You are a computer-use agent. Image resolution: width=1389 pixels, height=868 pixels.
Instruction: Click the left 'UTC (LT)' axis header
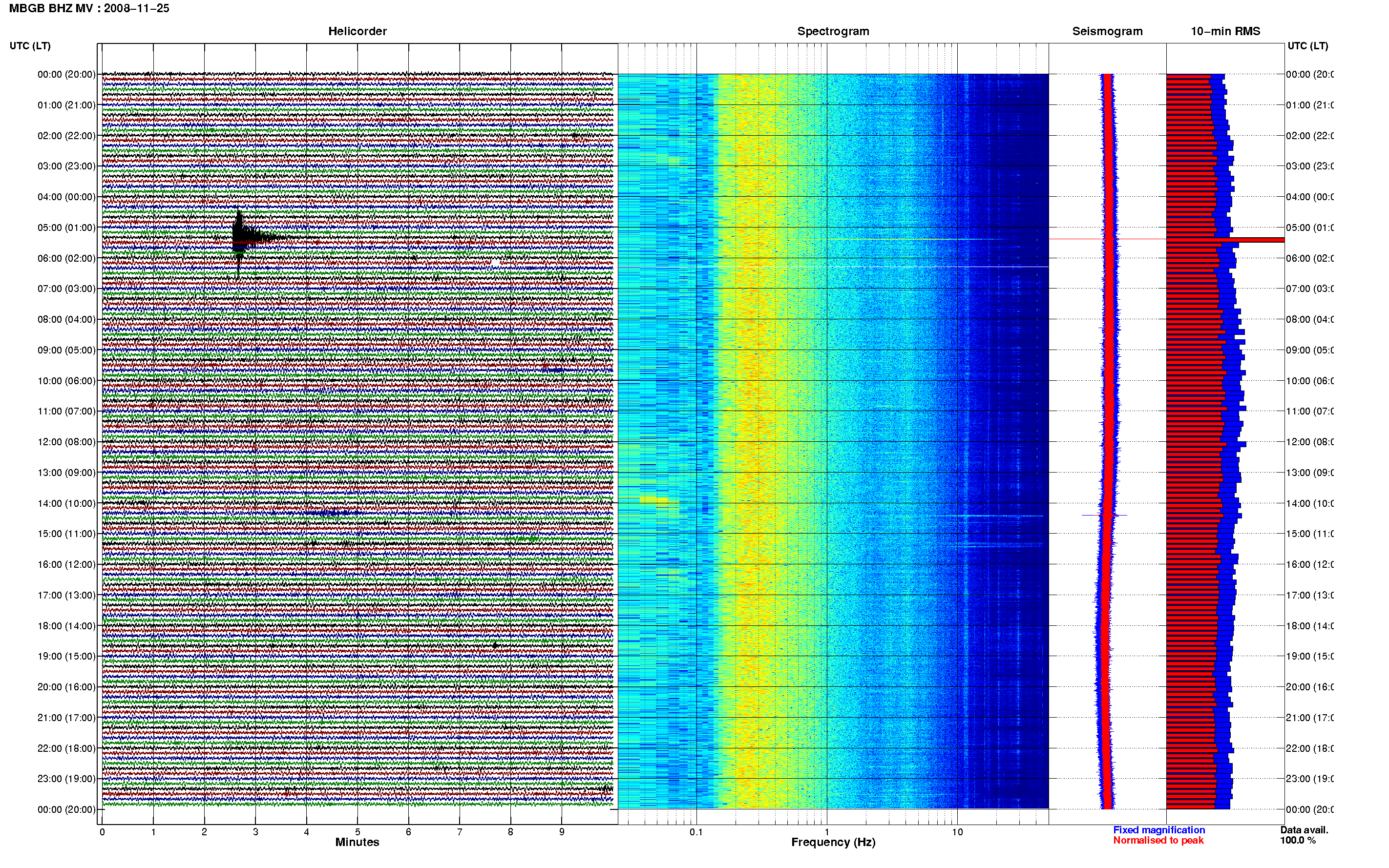click(x=30, y=46)
